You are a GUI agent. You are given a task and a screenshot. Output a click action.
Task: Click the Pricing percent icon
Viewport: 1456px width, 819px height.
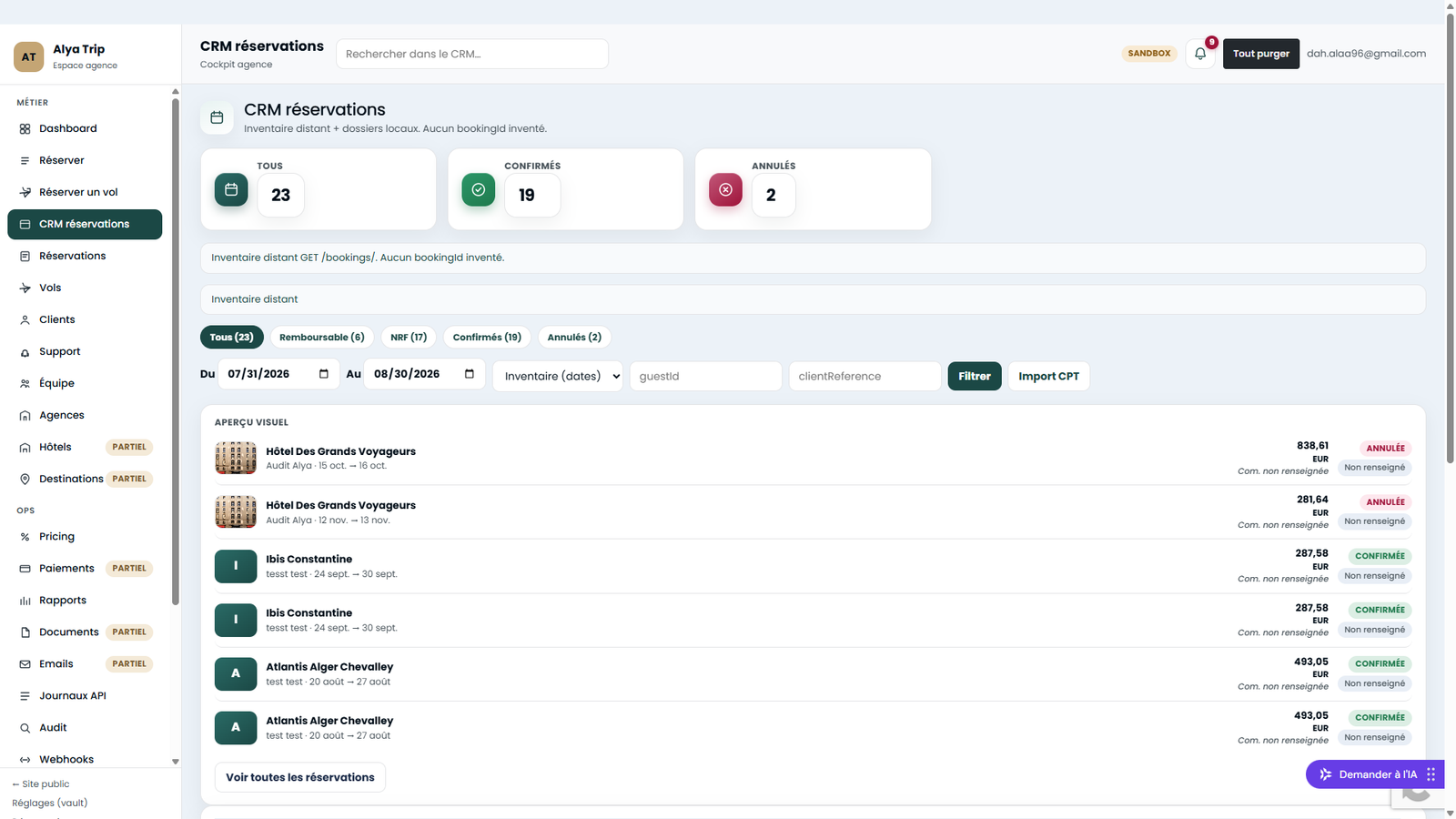[x=25, y=537]
